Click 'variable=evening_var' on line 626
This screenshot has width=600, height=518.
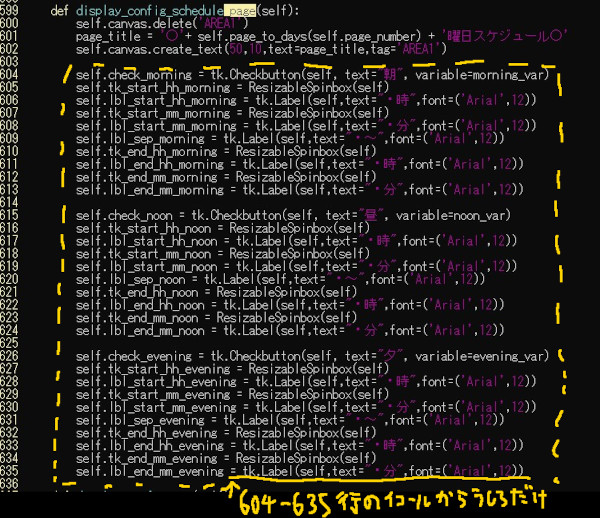click(479, 357)
